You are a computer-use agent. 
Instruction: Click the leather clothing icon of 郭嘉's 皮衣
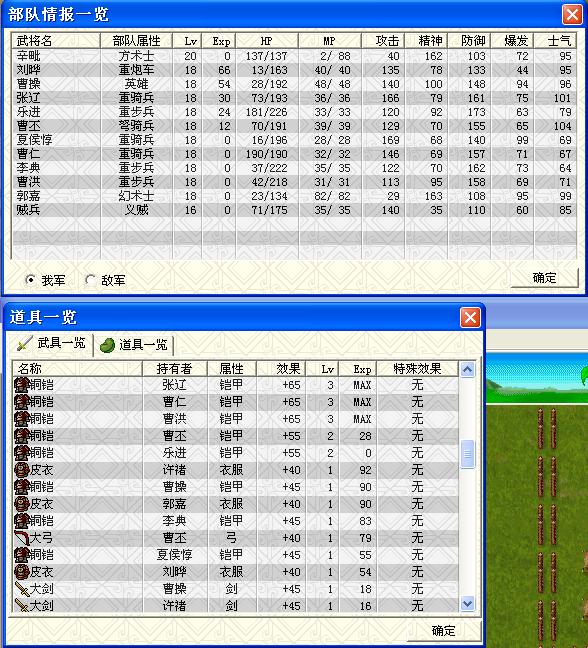21,504
